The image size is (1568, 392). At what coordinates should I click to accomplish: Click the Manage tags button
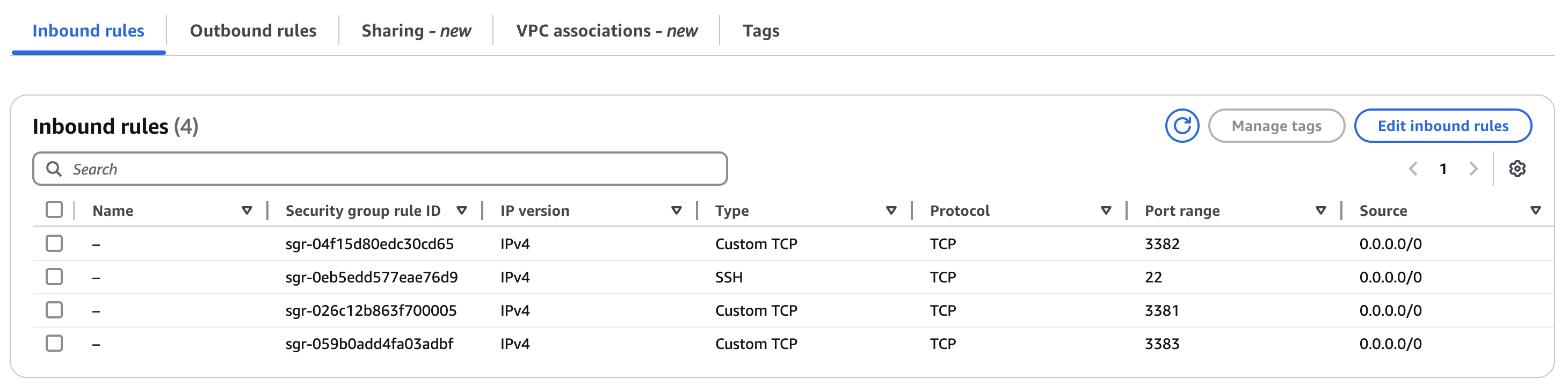coord(1276,126)
